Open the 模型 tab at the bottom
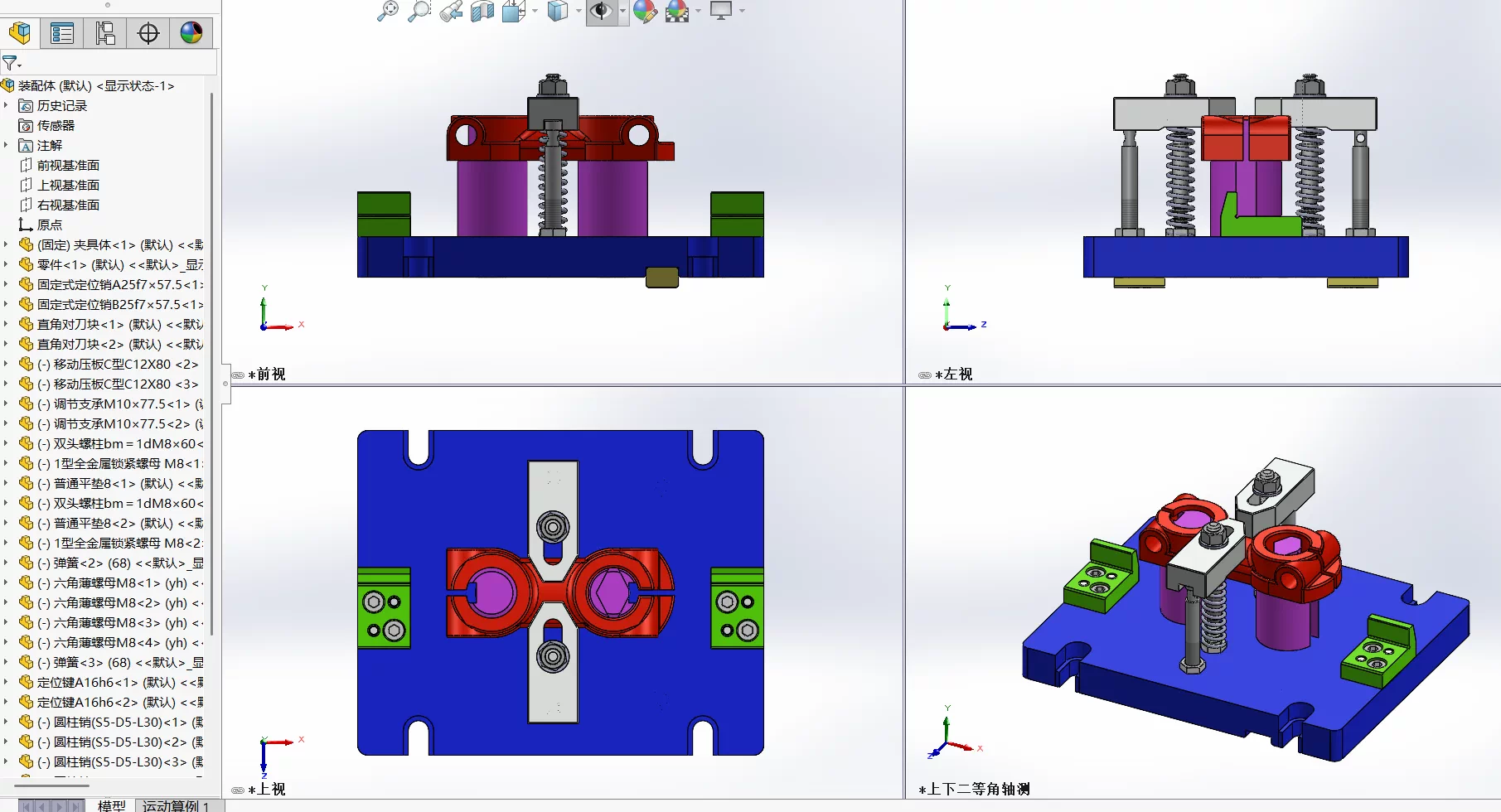Image resolution: width=1501 pixels, height=812 pixels. pos(112,805)
